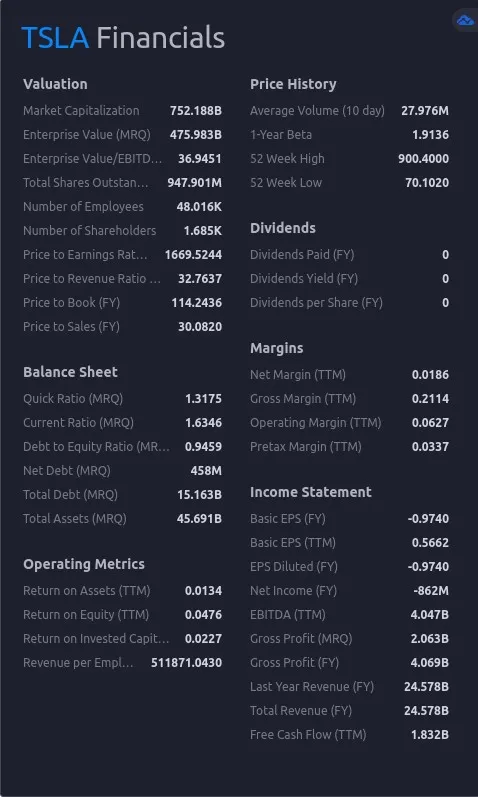Click the TSLA ticker symbol in the title

(x=55, y=38)
